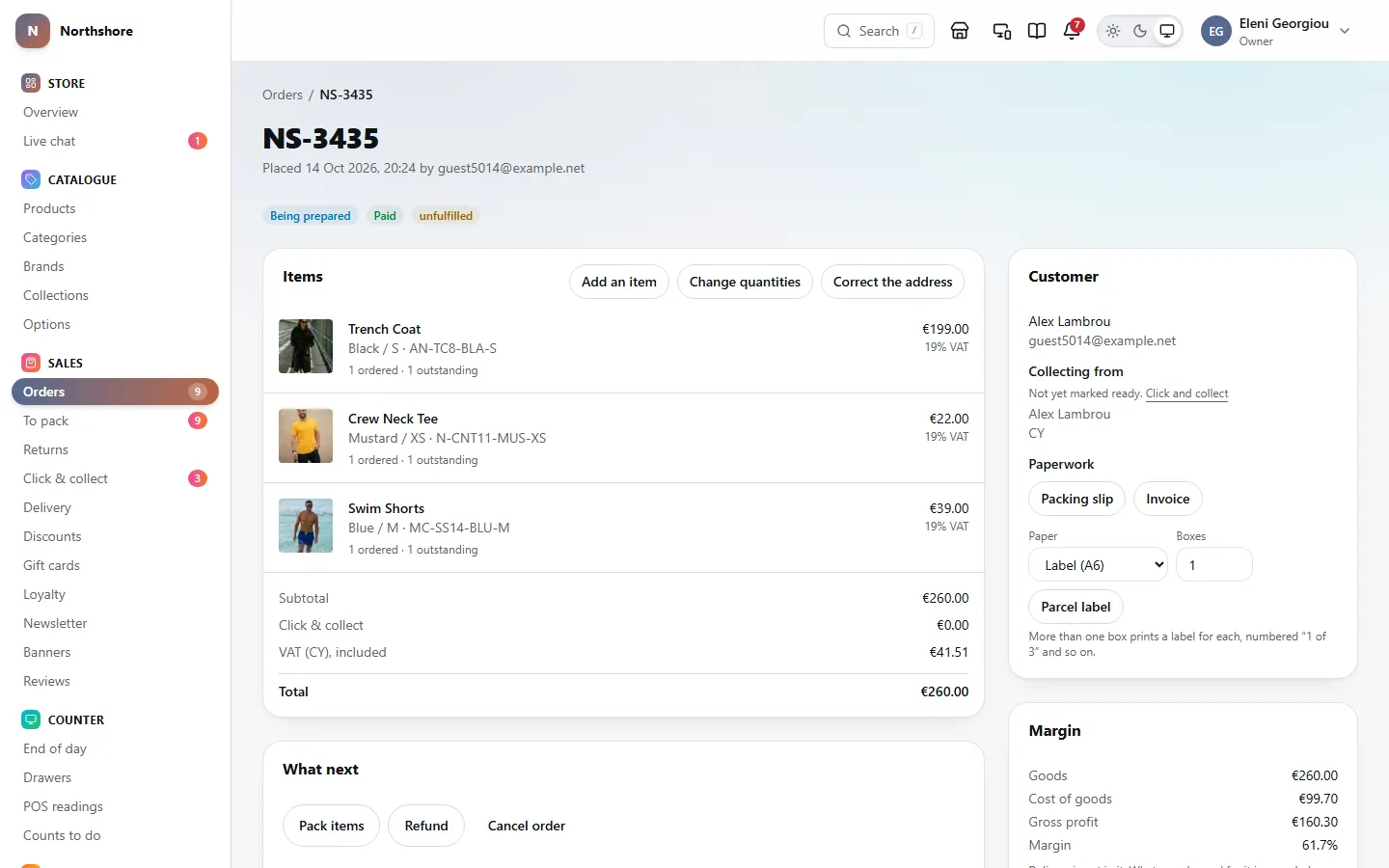The width and height of the screenshot is (1389, 868).
Task: Click the Northshore logo badge
Action: pos(33,31)
